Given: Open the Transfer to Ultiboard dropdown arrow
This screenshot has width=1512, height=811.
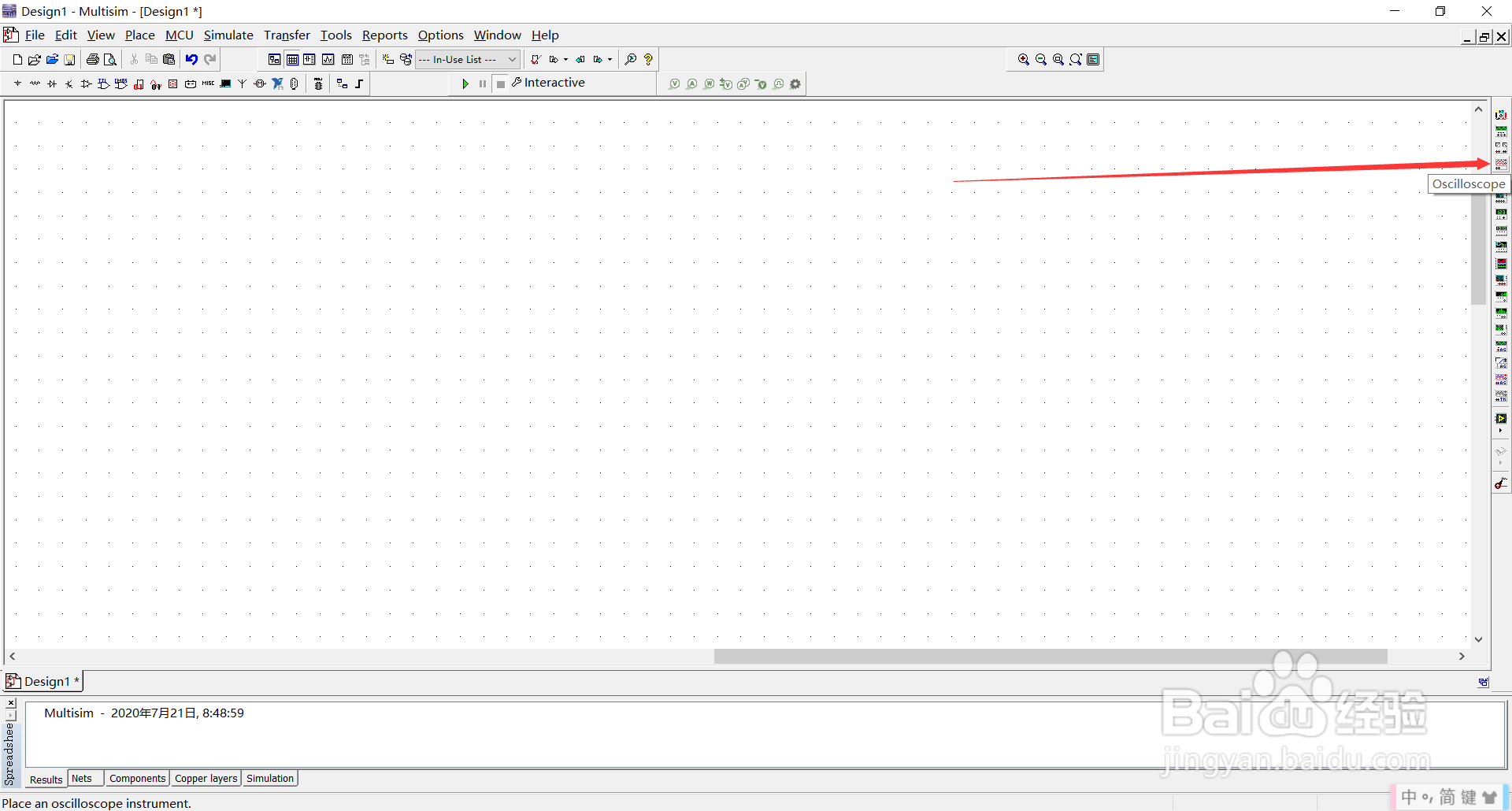Looking at the screenshot, I should point(565,59).
